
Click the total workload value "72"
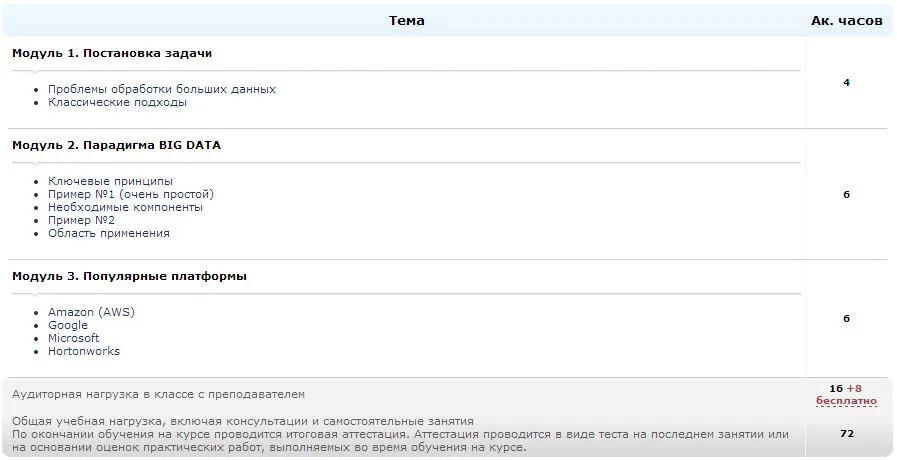(x=846, y=434)
